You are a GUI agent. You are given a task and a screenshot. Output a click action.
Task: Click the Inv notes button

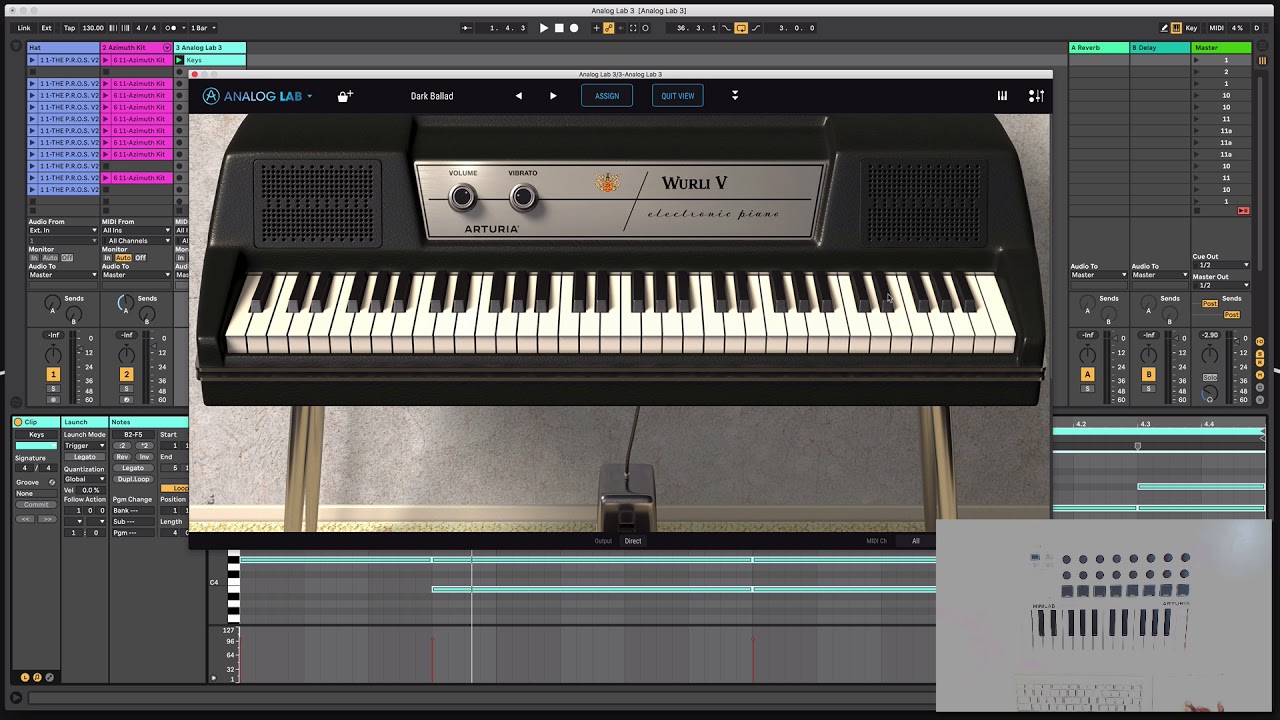click(143, 457)
